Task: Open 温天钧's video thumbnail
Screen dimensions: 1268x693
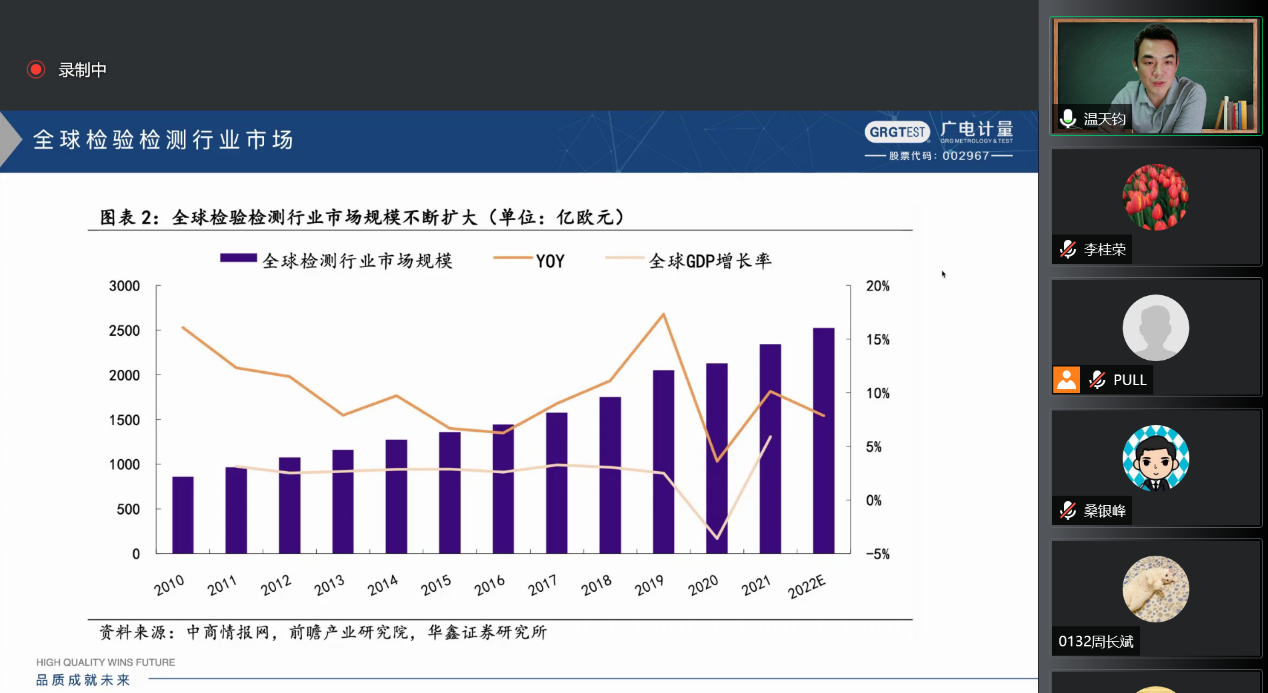Action: 1156,75
